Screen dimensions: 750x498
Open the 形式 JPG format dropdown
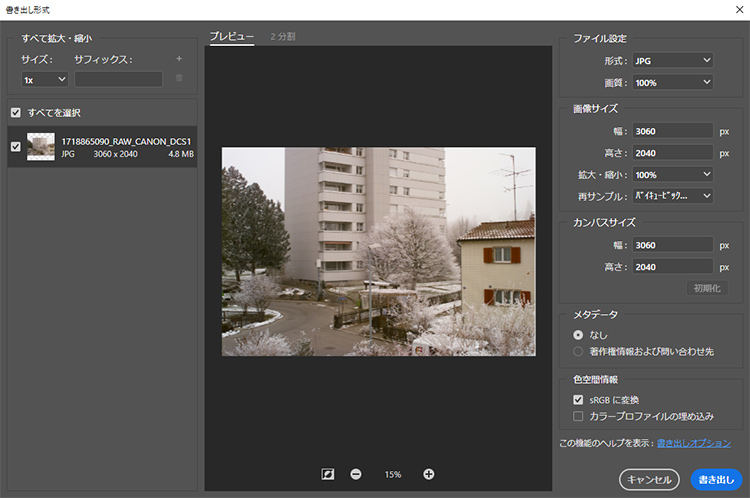pos(673,61)
